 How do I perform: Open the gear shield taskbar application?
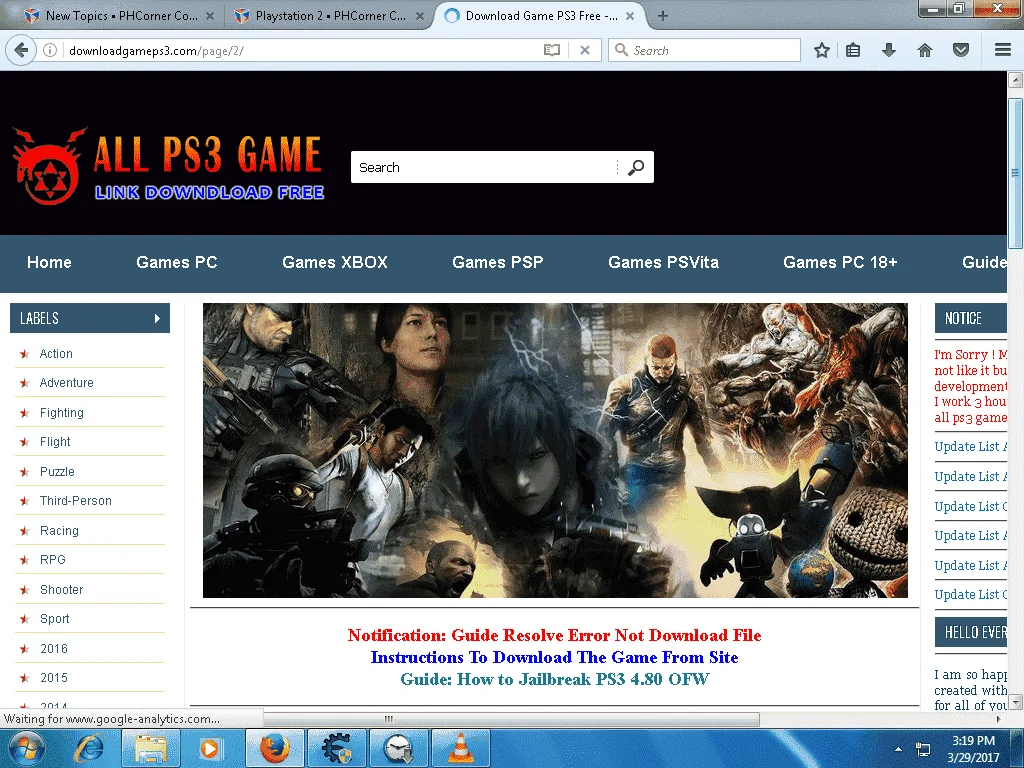point(336,748)
